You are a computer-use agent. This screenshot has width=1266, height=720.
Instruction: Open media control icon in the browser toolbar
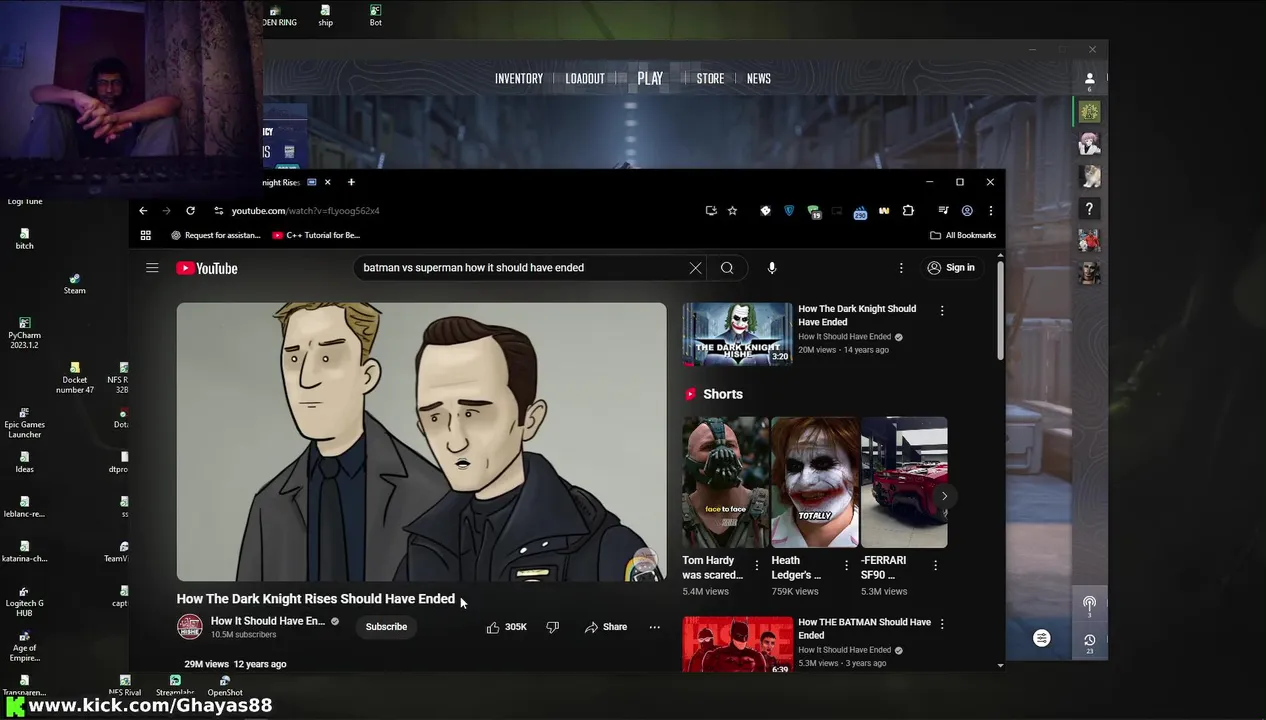pos(943,211)
